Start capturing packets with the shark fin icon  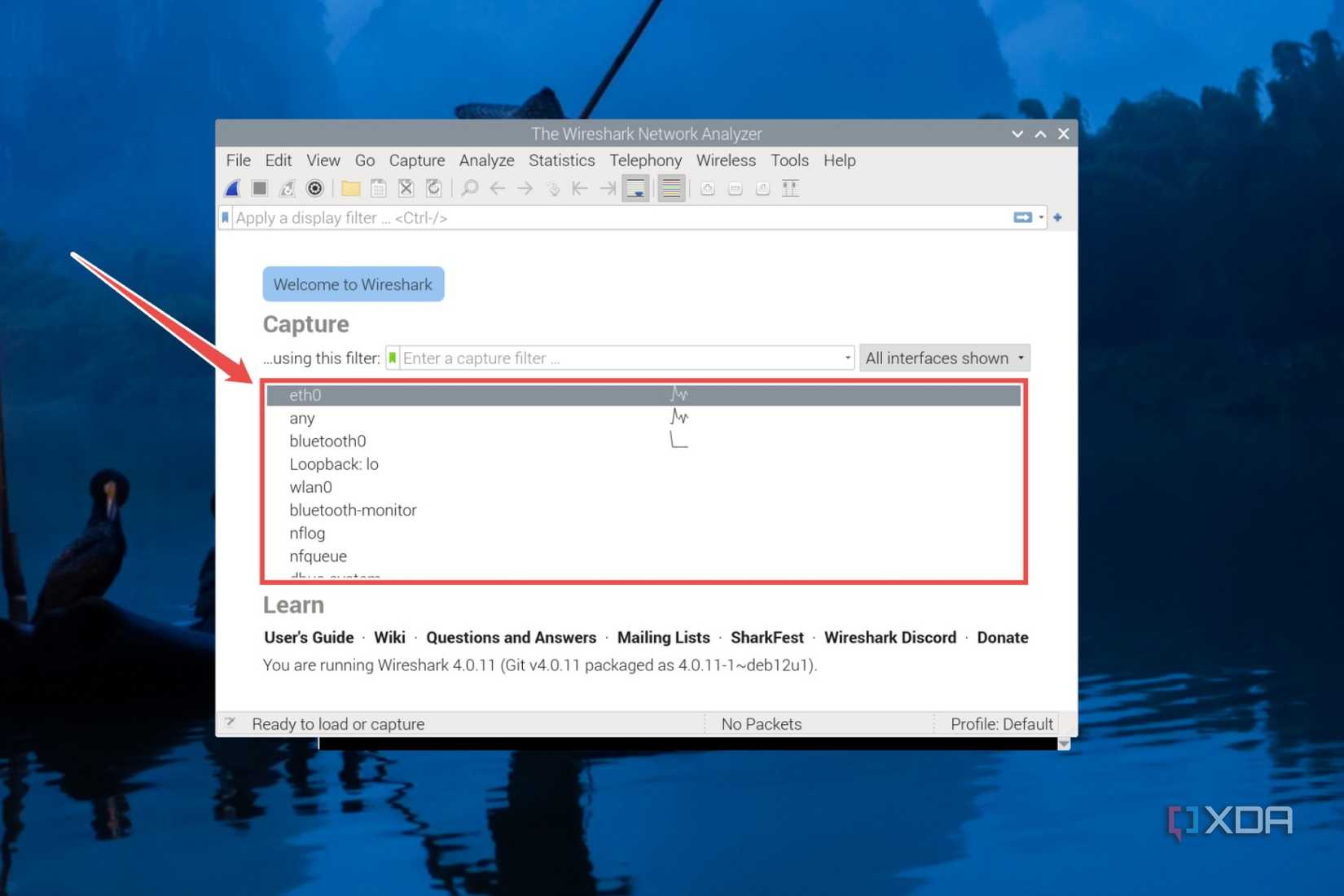click(233, 189)
